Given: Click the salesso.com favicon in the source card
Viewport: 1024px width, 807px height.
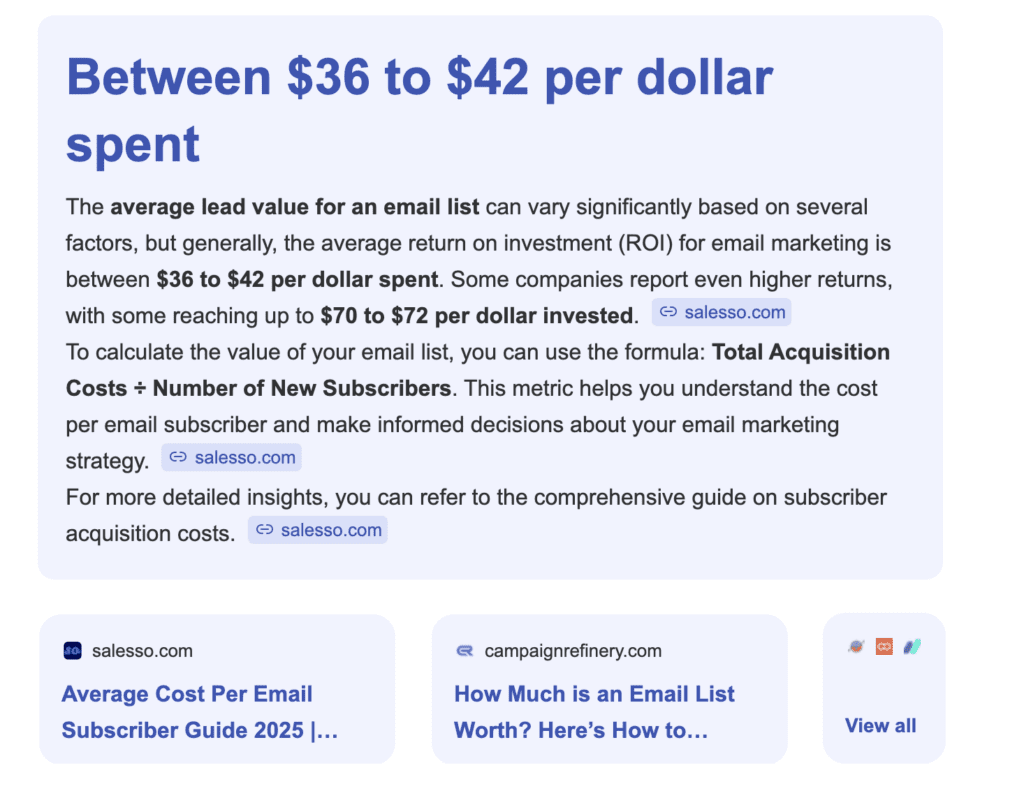Looking at the screenshot, I should [x=71, y=651].
